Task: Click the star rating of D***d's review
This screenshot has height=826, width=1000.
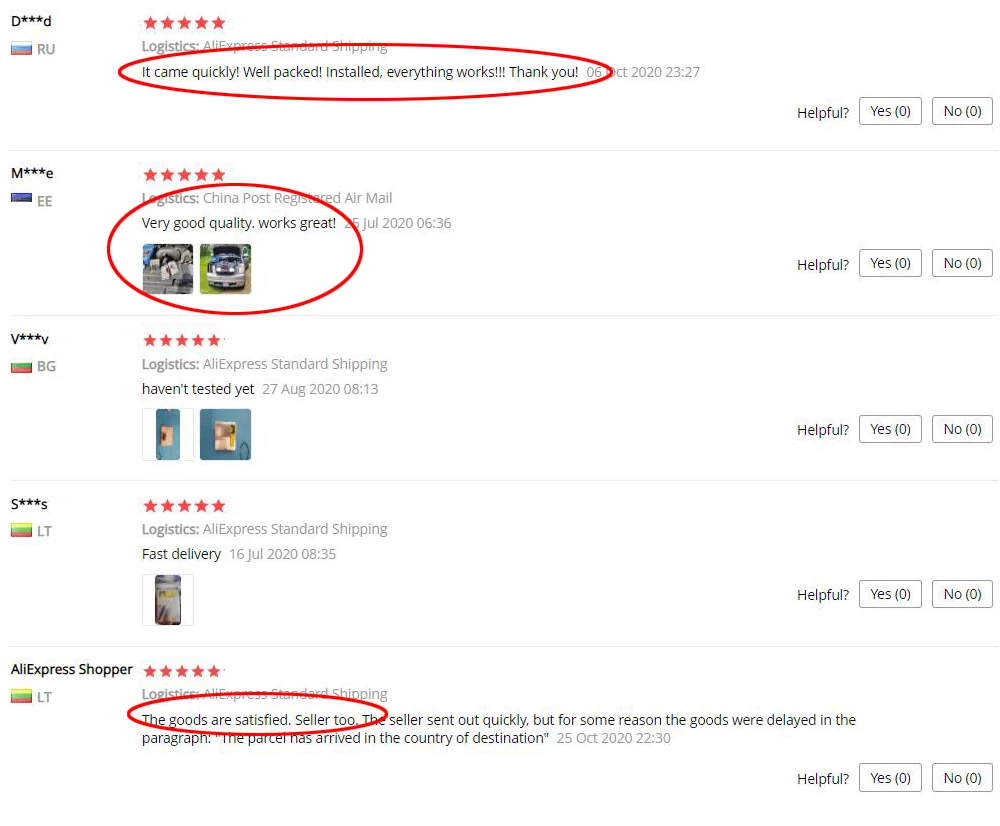Action: pyautogui.click(x=184, y=24)
